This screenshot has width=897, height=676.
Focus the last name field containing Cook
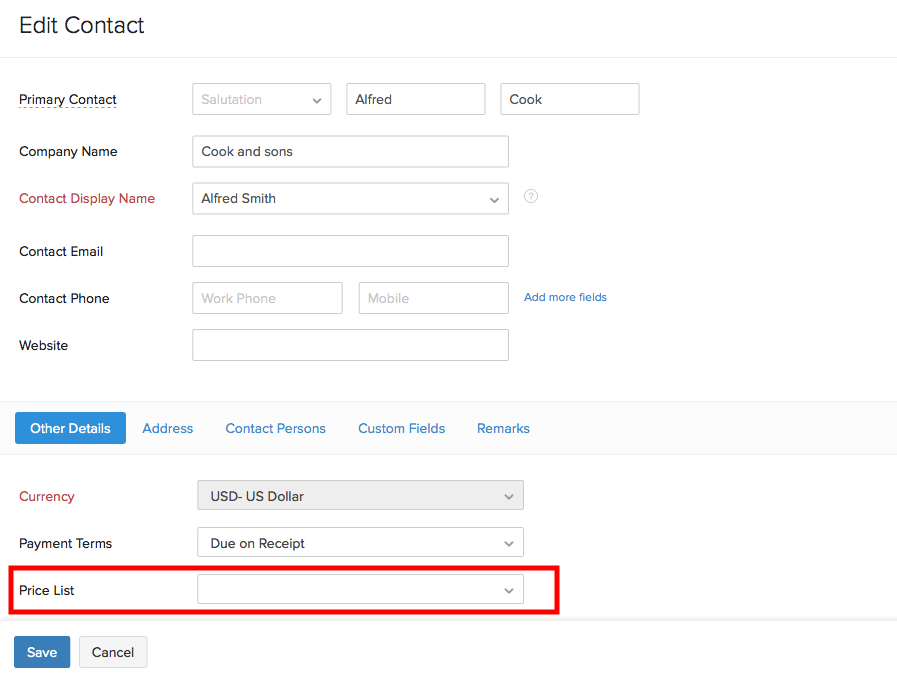click(569, 100)
